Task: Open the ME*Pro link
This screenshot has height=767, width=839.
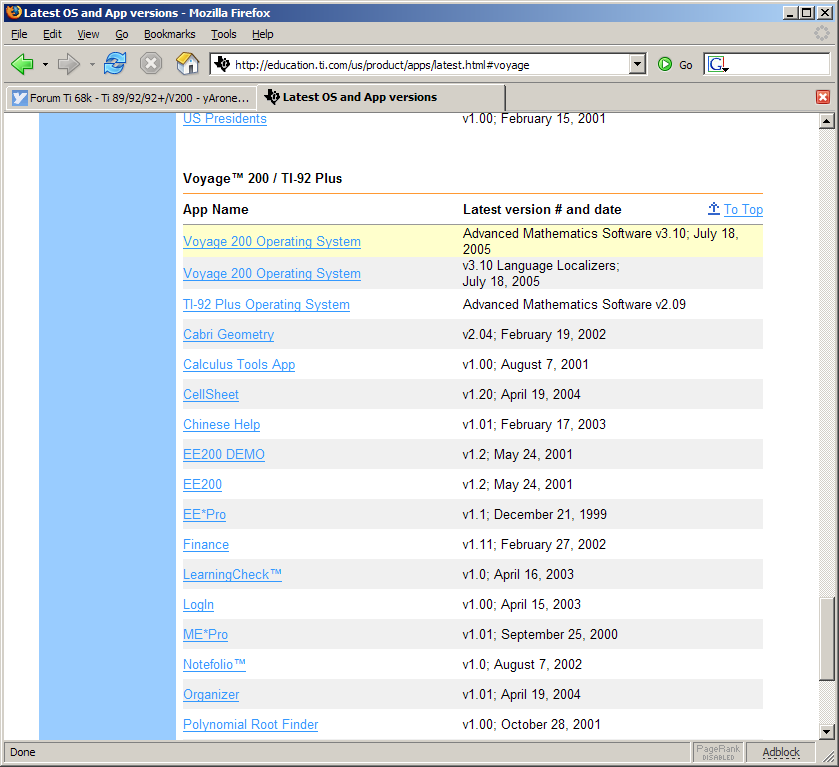Action: 205,634
